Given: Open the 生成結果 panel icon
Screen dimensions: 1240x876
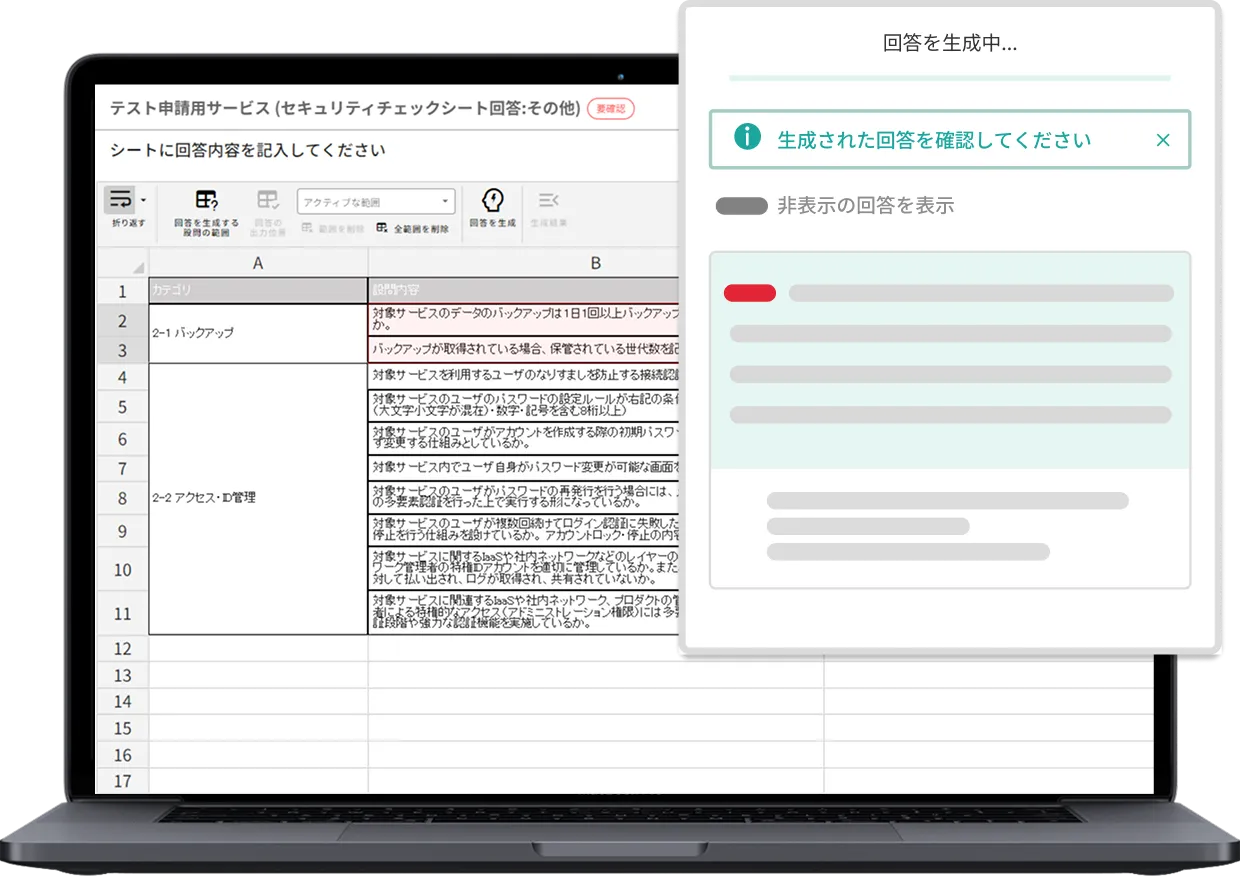Looking at the screenshot, I should pyautogui.click(x=549, y=200).
